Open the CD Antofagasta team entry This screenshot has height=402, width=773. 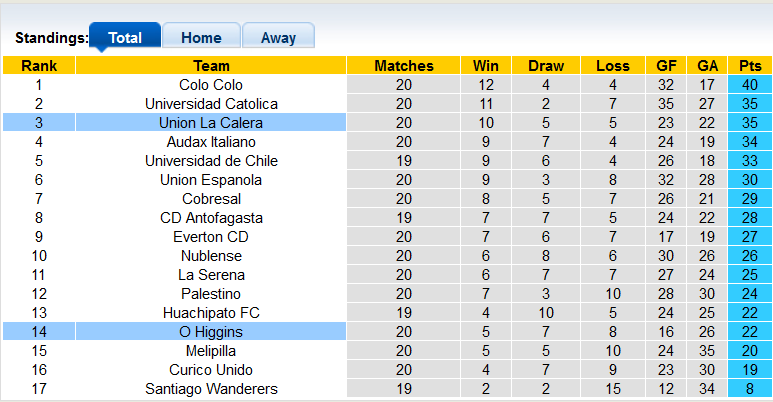[211, 218]
